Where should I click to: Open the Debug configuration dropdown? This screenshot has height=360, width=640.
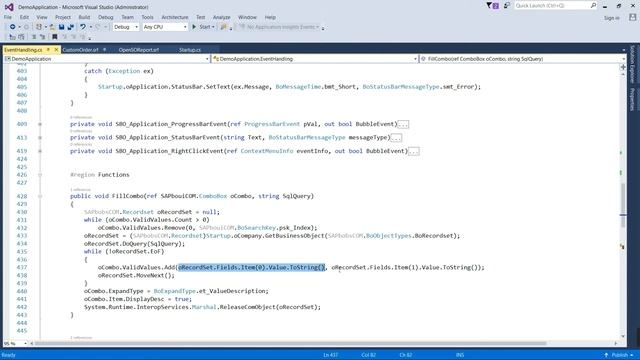coord(126,27)
